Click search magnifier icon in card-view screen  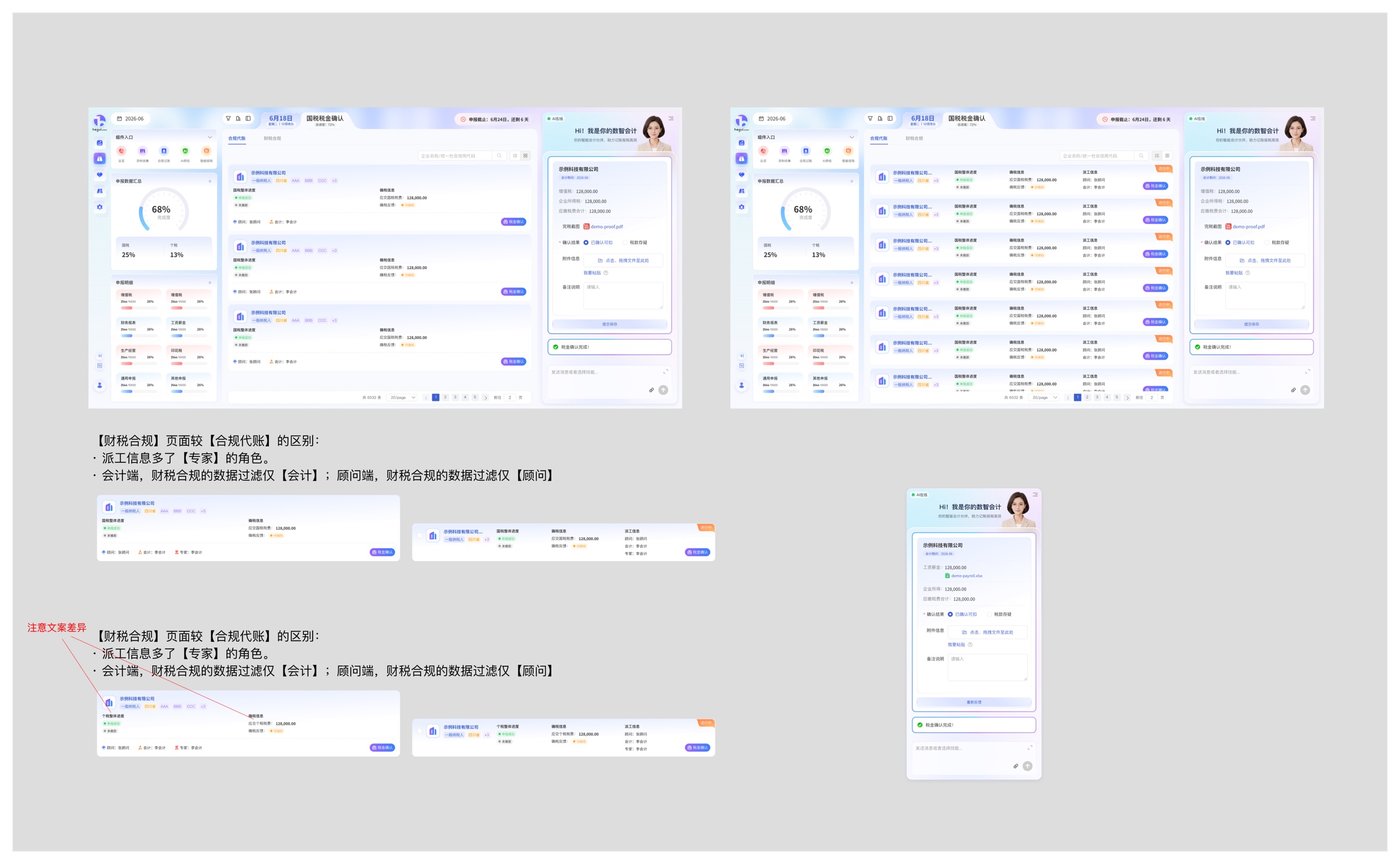(x=499, y=156)
